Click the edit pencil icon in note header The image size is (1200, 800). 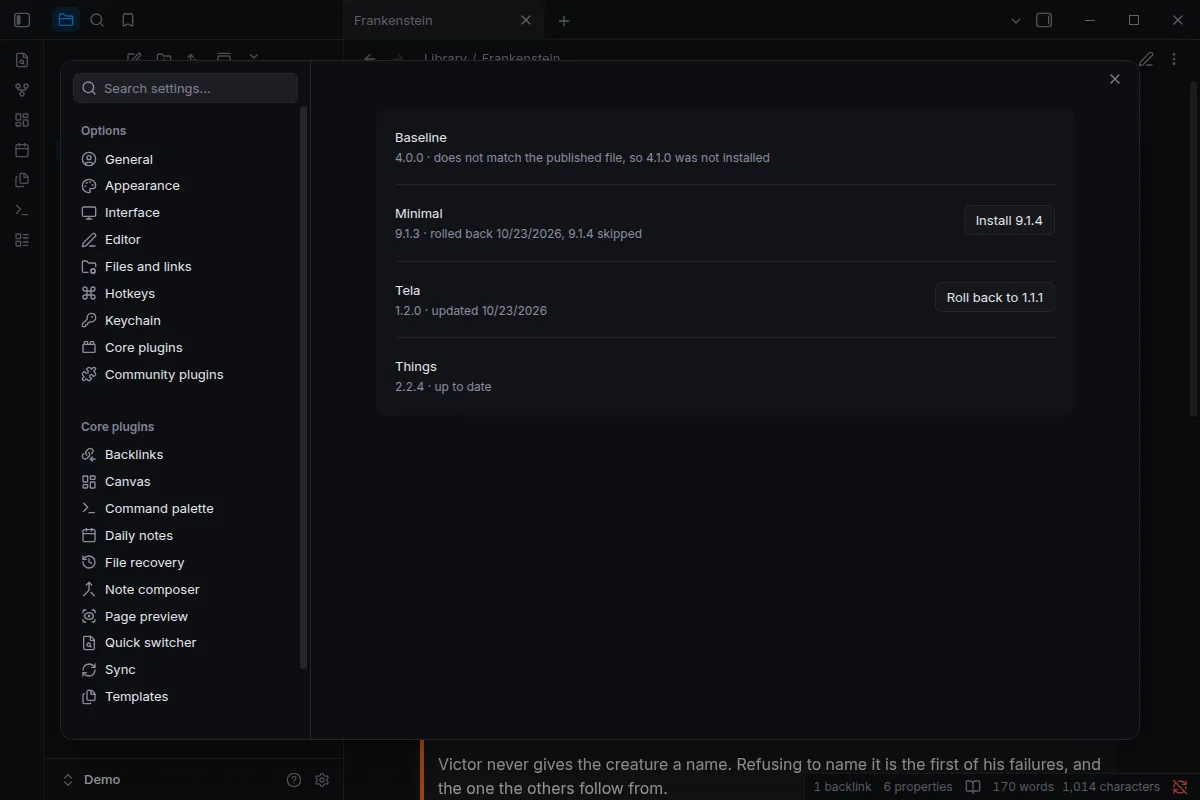[1146, 59]
